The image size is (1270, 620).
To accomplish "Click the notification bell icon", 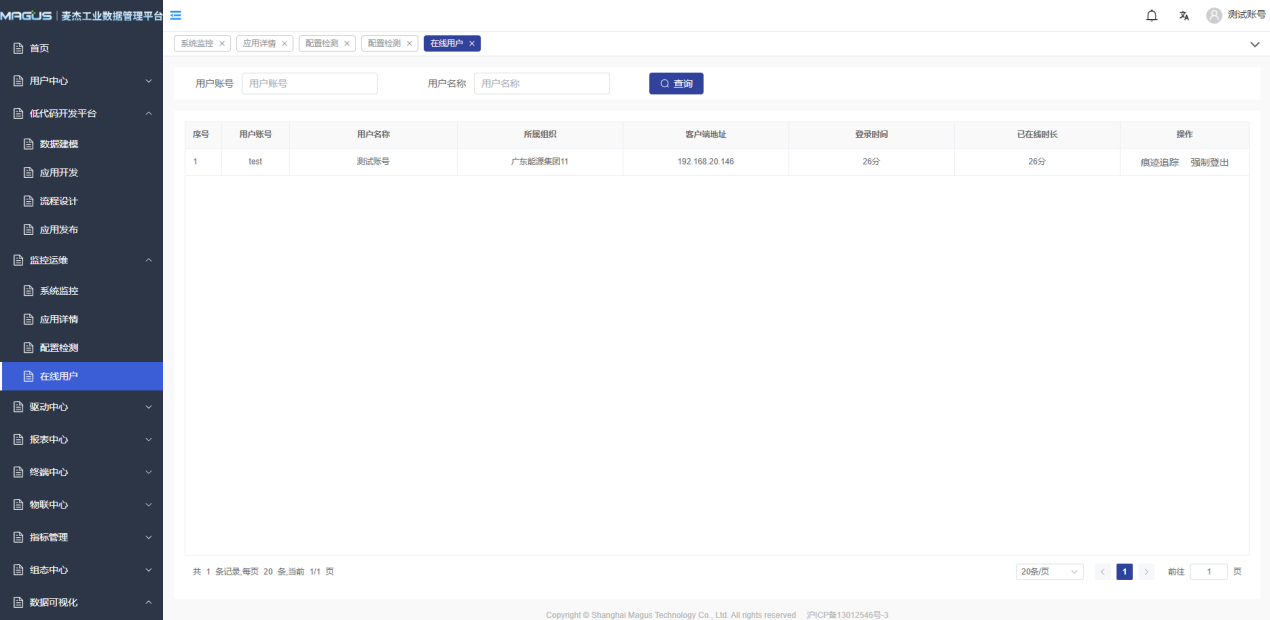I will pos(1151,15).
